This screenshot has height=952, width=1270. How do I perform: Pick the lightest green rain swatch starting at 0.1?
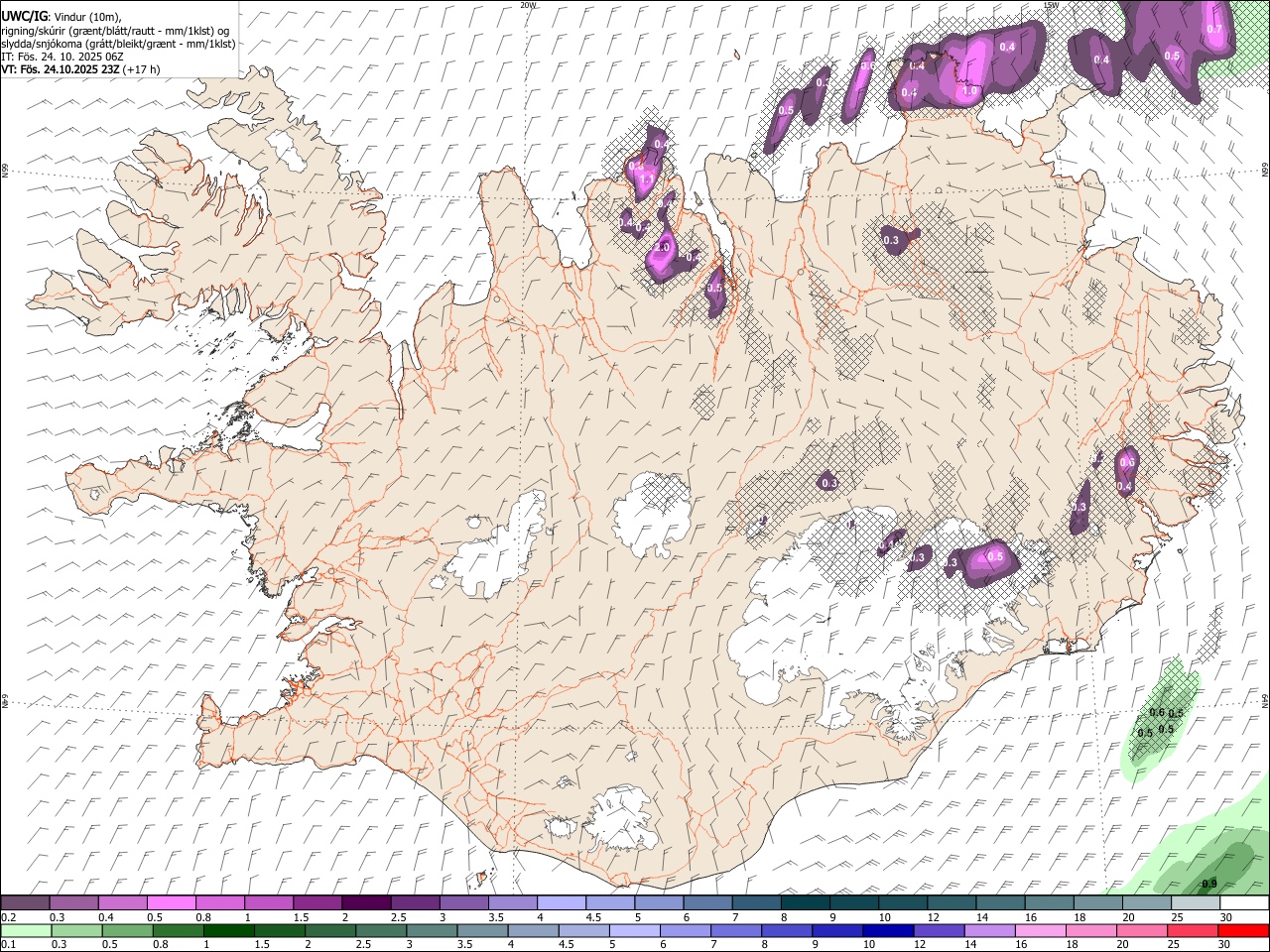(25, 930)
